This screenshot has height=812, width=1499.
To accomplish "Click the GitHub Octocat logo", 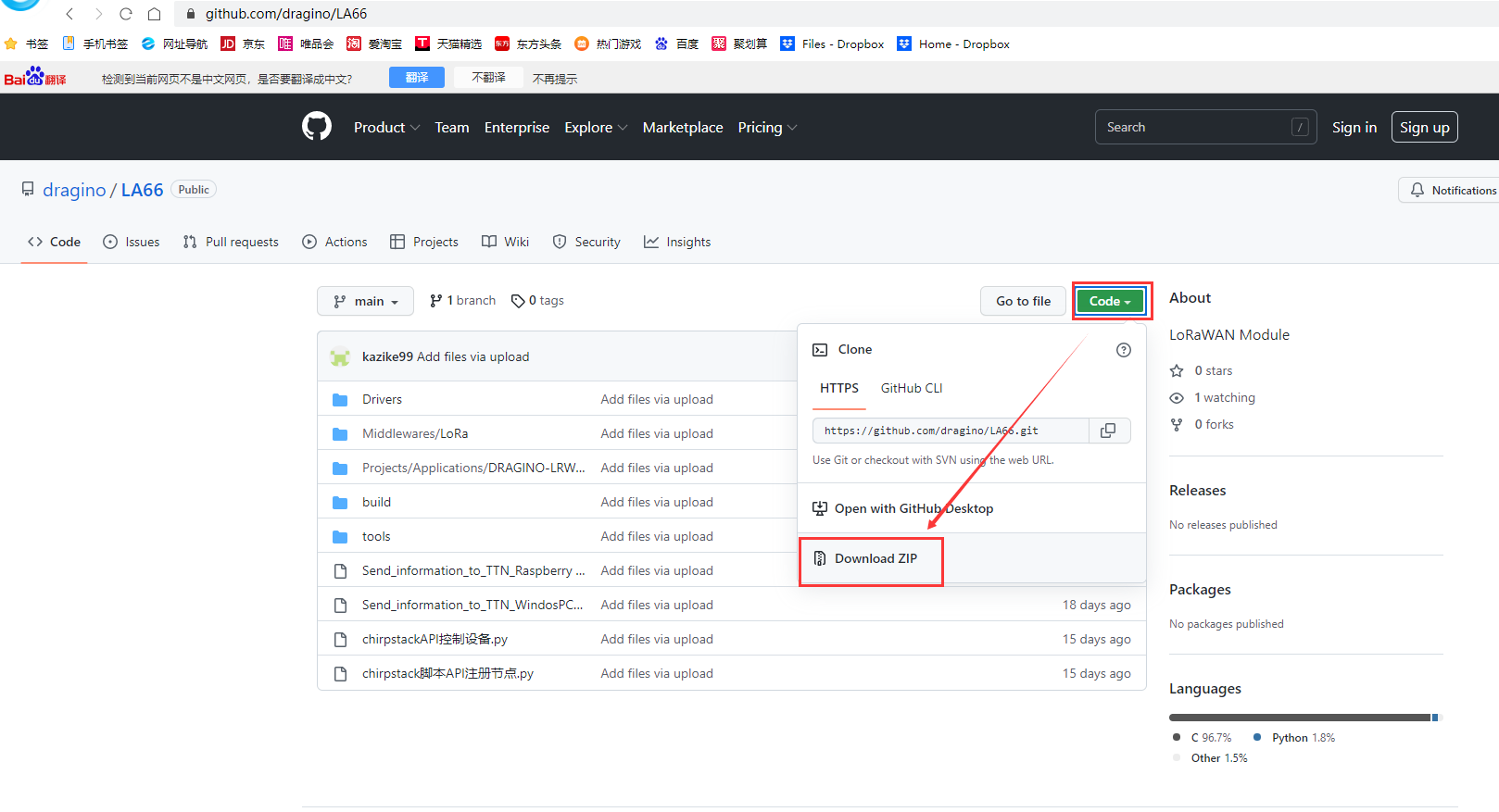I will (317, 126).
